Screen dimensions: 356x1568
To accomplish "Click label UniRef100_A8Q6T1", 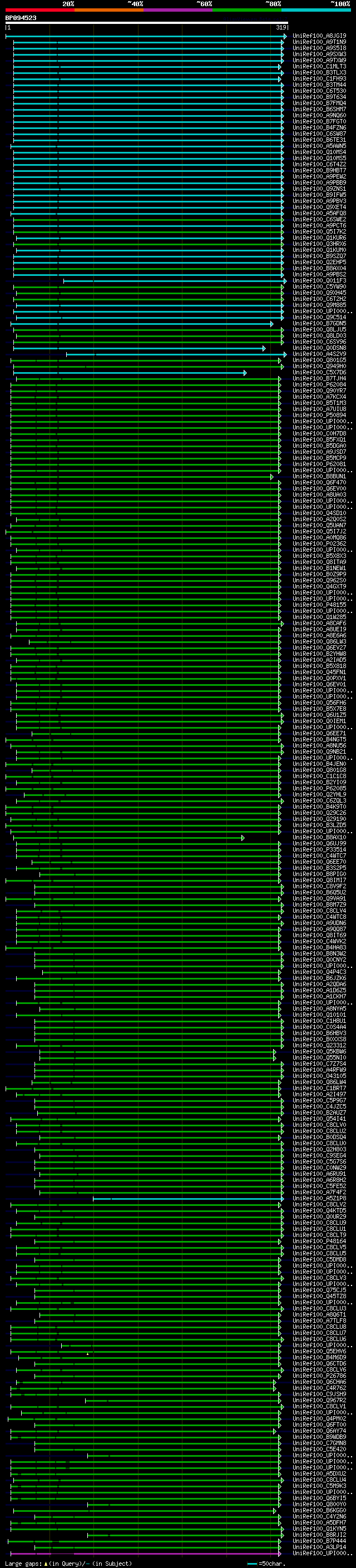I will (319, 1314).
